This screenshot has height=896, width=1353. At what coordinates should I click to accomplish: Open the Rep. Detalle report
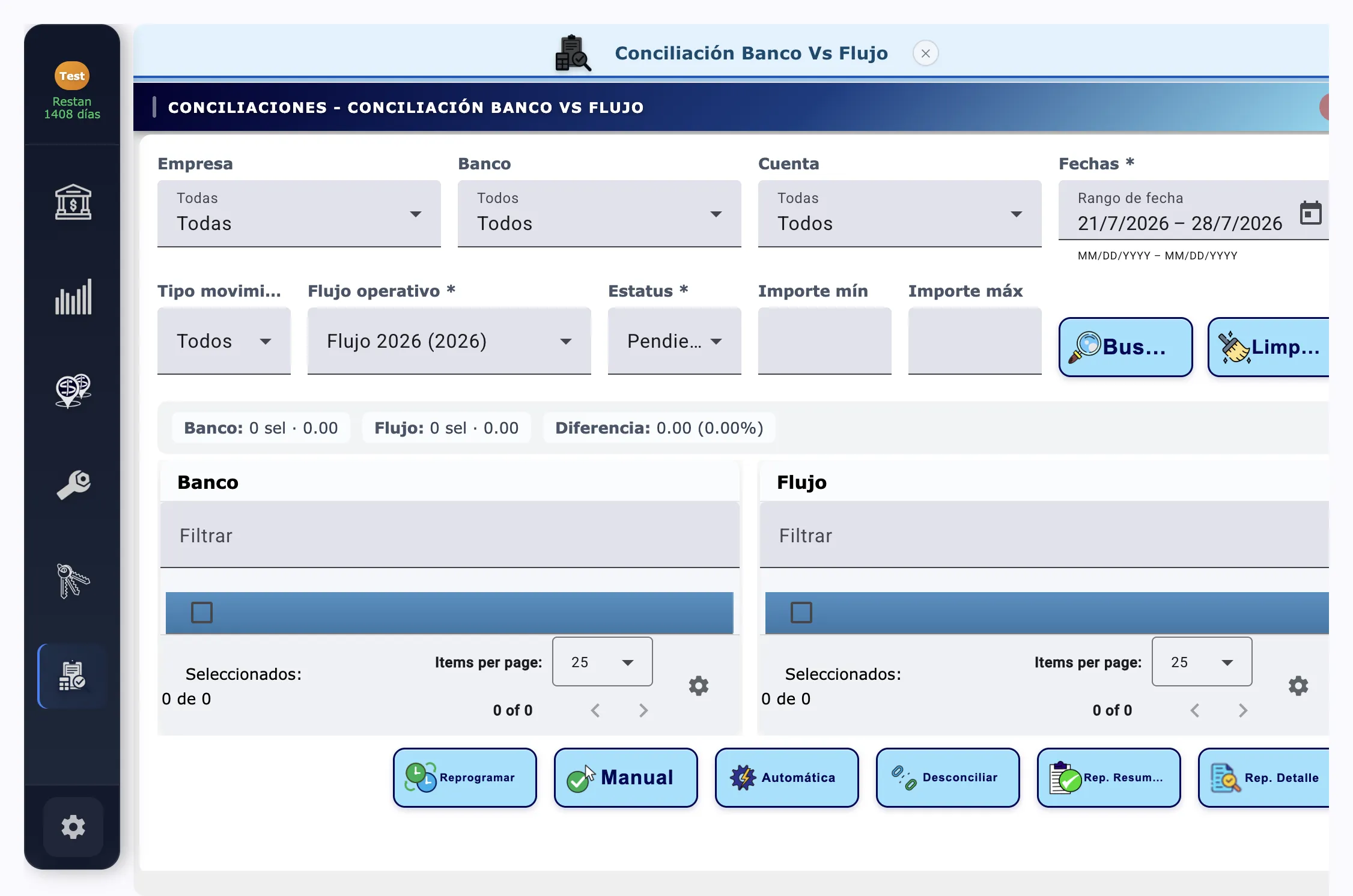point(1264,778)
